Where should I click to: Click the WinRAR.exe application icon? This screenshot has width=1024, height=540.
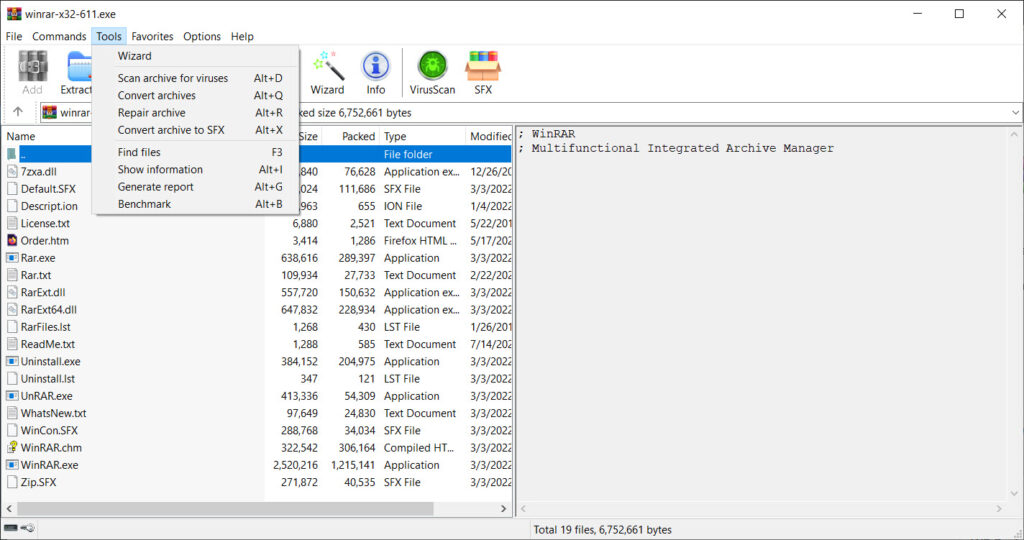12,465
